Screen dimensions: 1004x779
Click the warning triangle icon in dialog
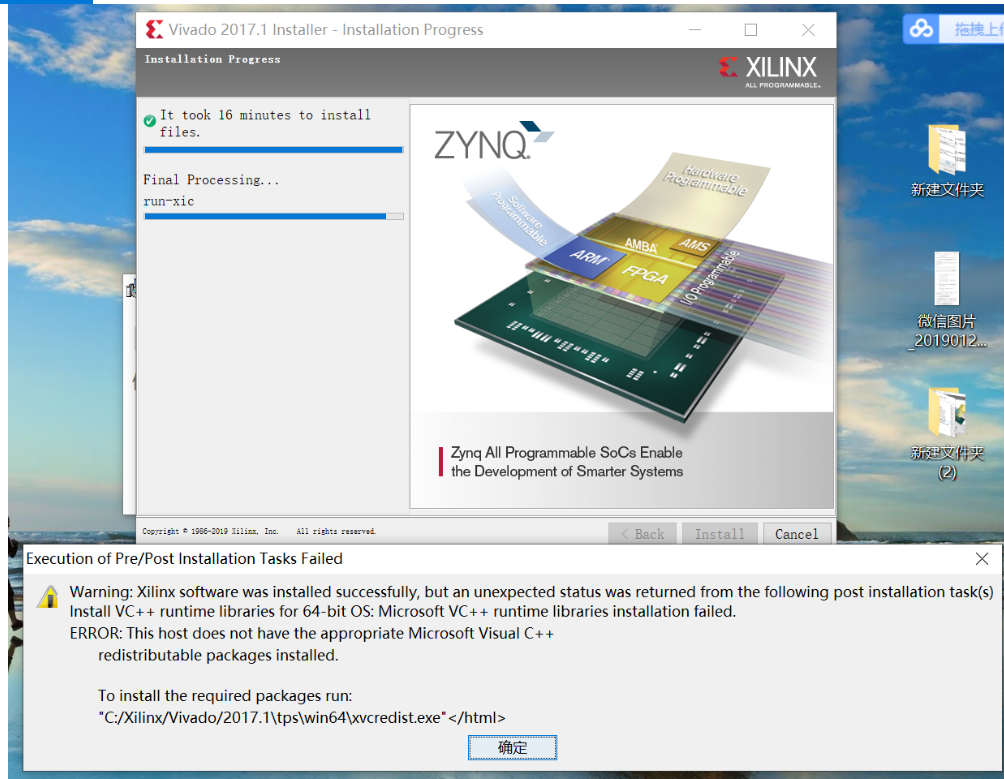[x=48, y=597]
